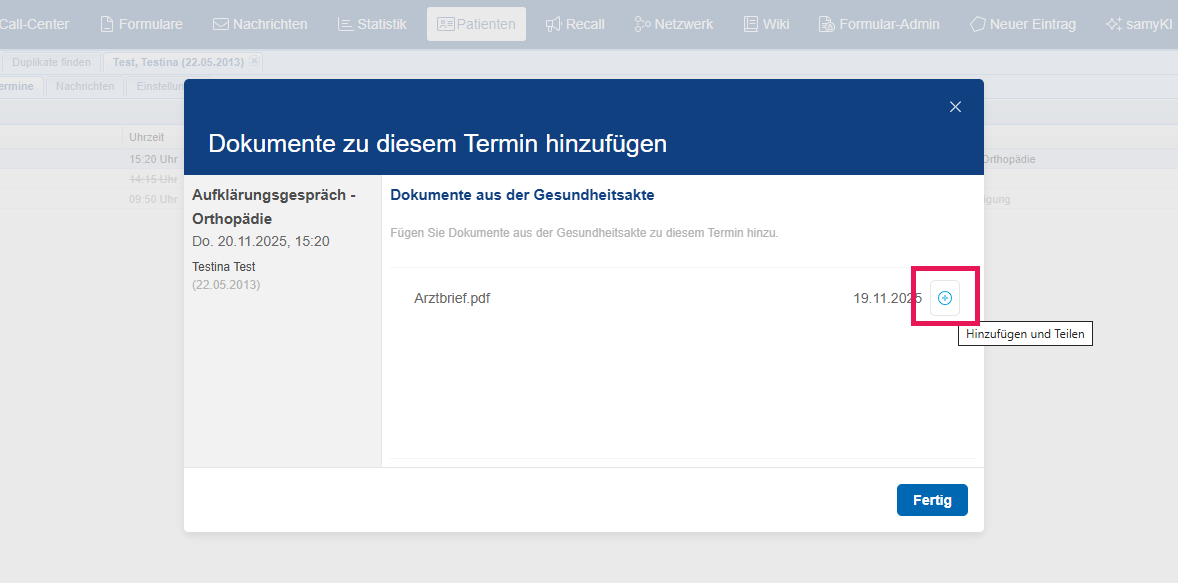Viewport: 1178px width, 583px height.
Task: Close the Test, Testina patient tab
Action: pos(254,62)
